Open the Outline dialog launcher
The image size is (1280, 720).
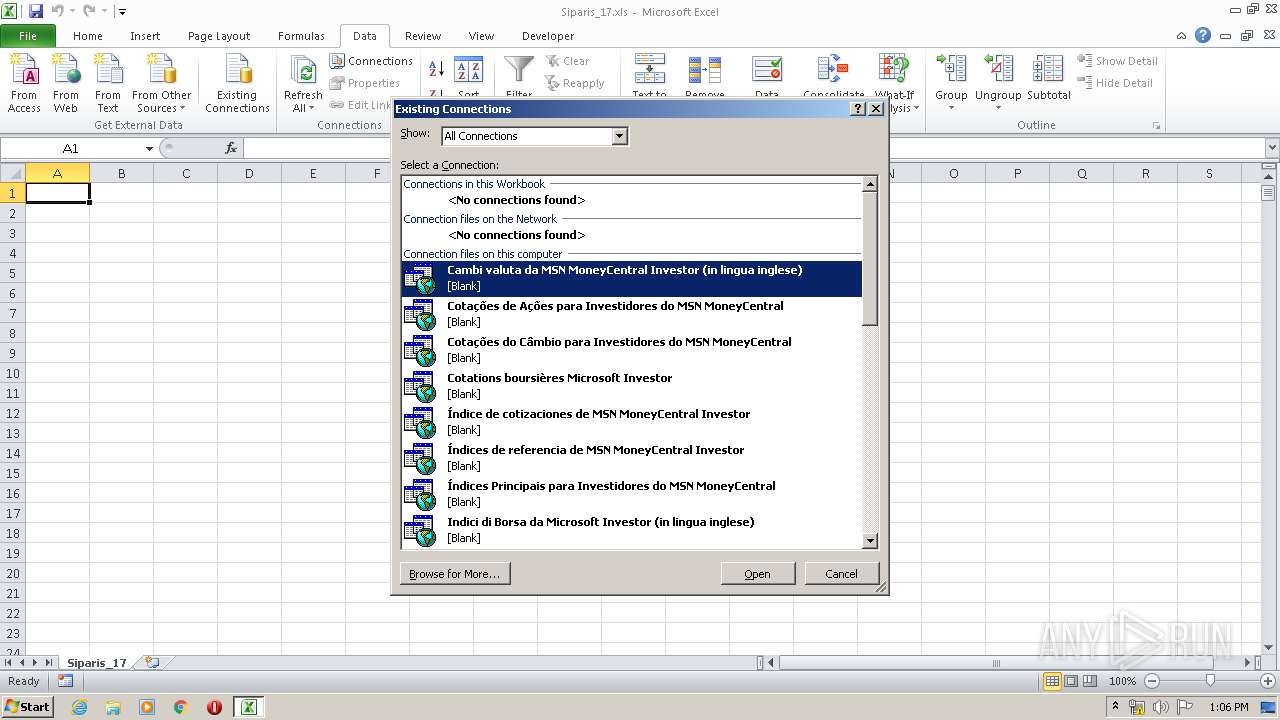click(x=1157, y=126)
